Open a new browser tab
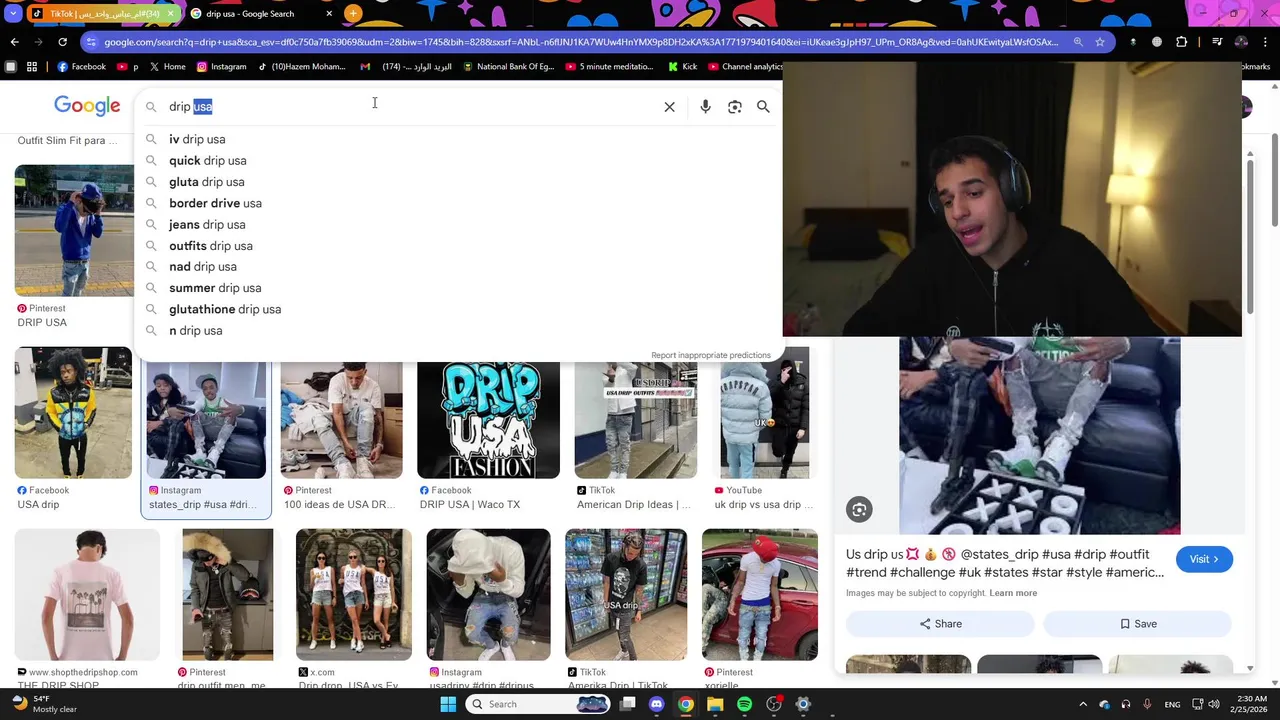The width and height of the screenshot is (1280, 720). 353,14
